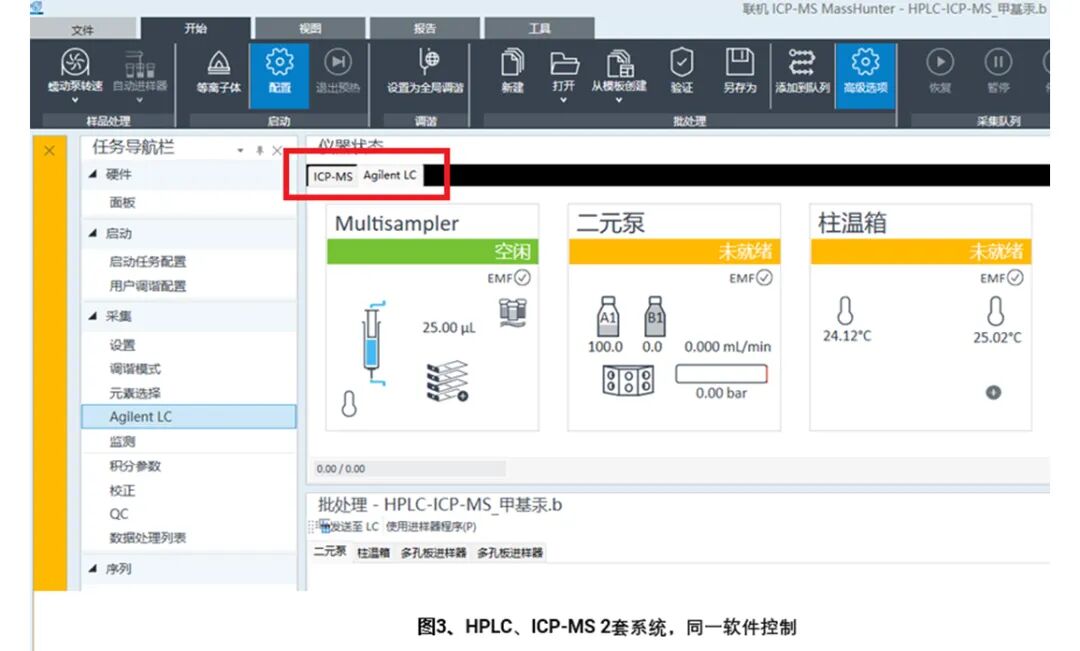
Task: Click solvent bottle B1 in 二元泵
Action: pyautogui.click(x=654, y=317)
